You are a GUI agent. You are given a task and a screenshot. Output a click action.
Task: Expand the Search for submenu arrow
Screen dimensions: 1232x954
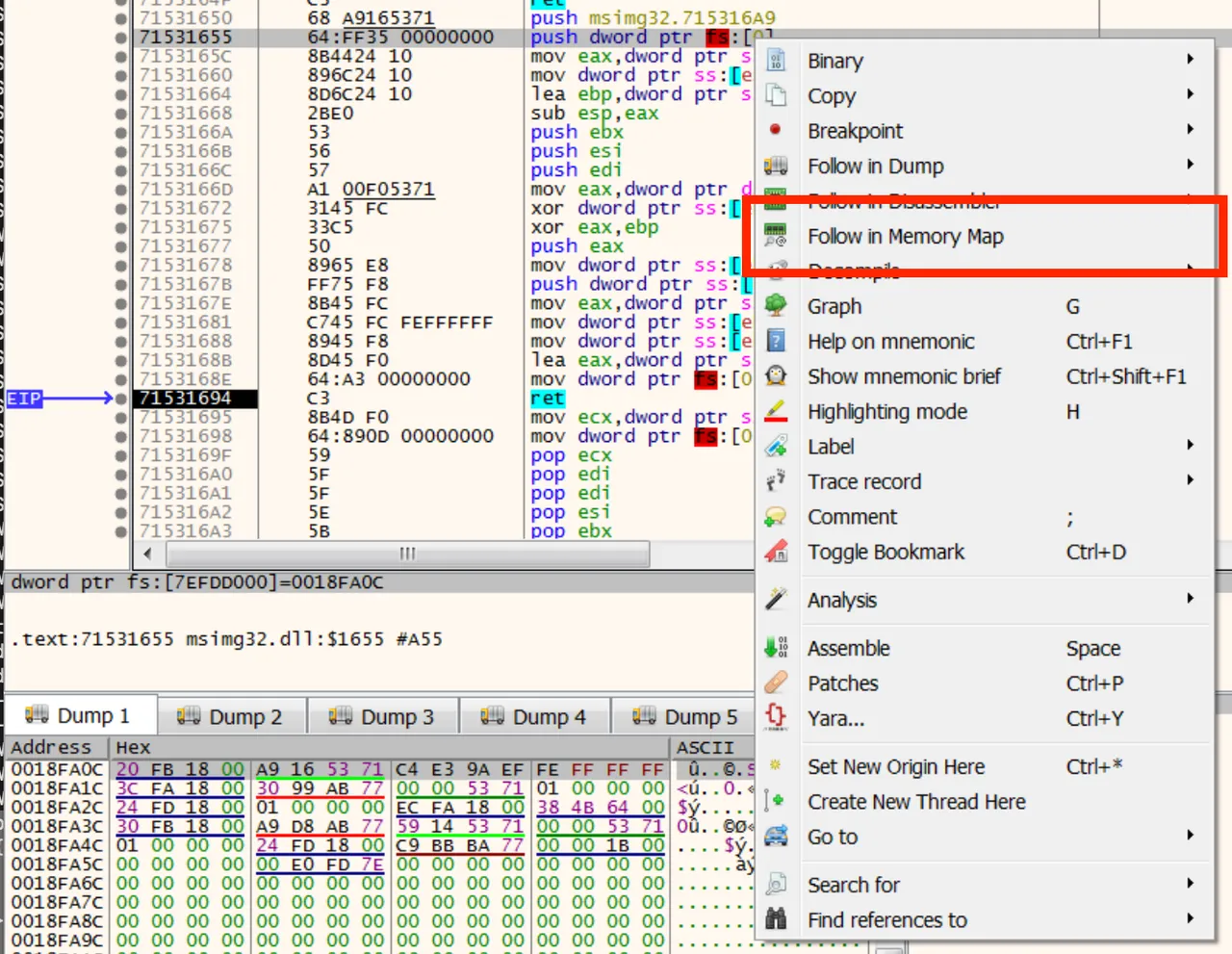(x=1191, y=883)
